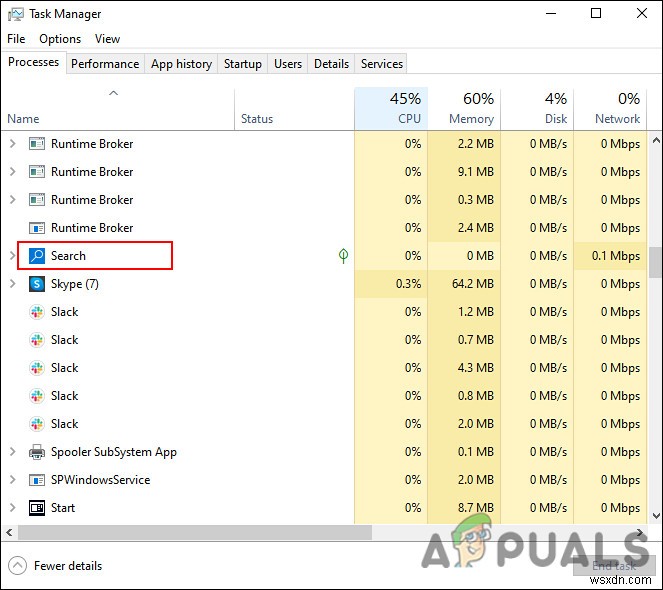The width and height of the screenshot is (663, 590).
Task: Switch to the Startup tab
Action: pos(243,64)
